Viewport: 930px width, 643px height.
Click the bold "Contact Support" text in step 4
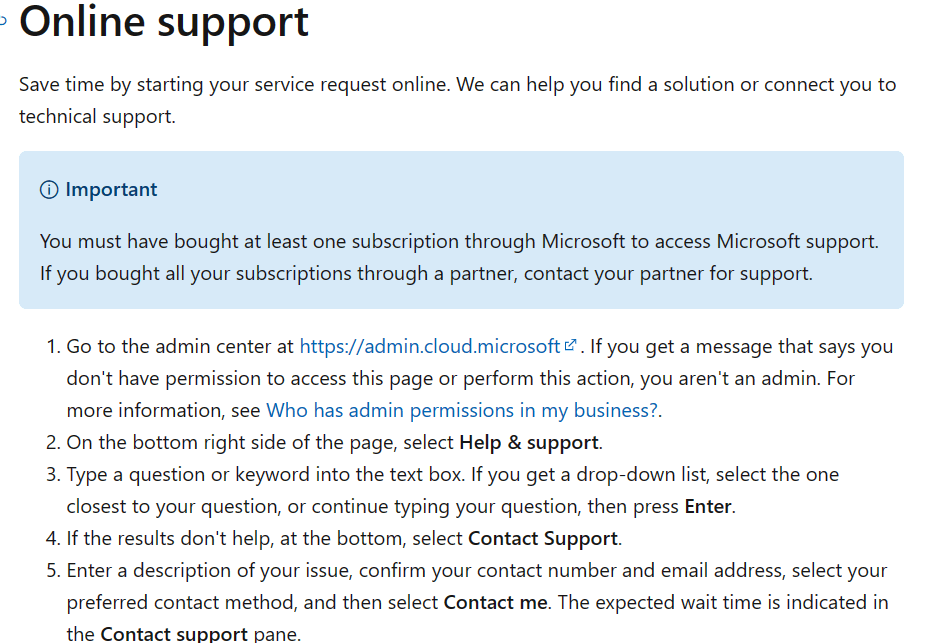tap(542, 538)
